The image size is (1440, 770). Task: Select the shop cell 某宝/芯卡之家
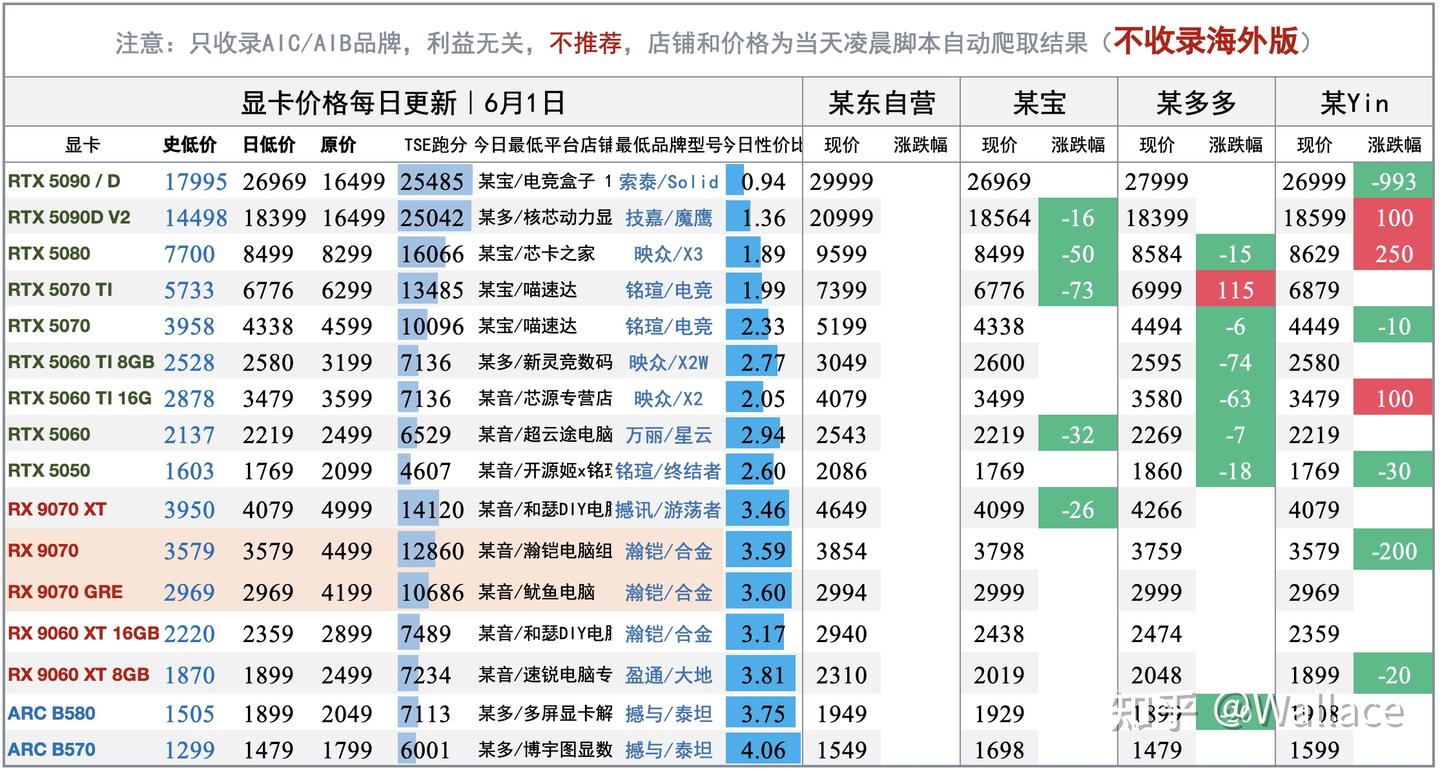coord(537,254)
